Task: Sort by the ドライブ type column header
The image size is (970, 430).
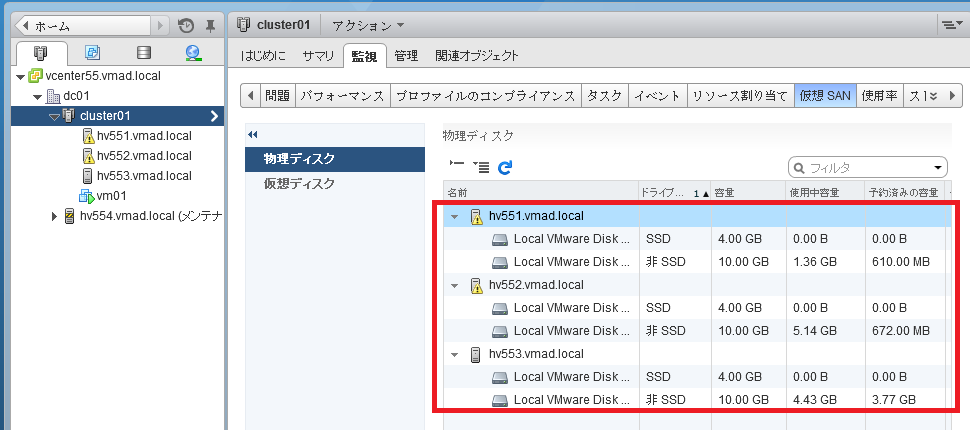Action: click(675, 193)
